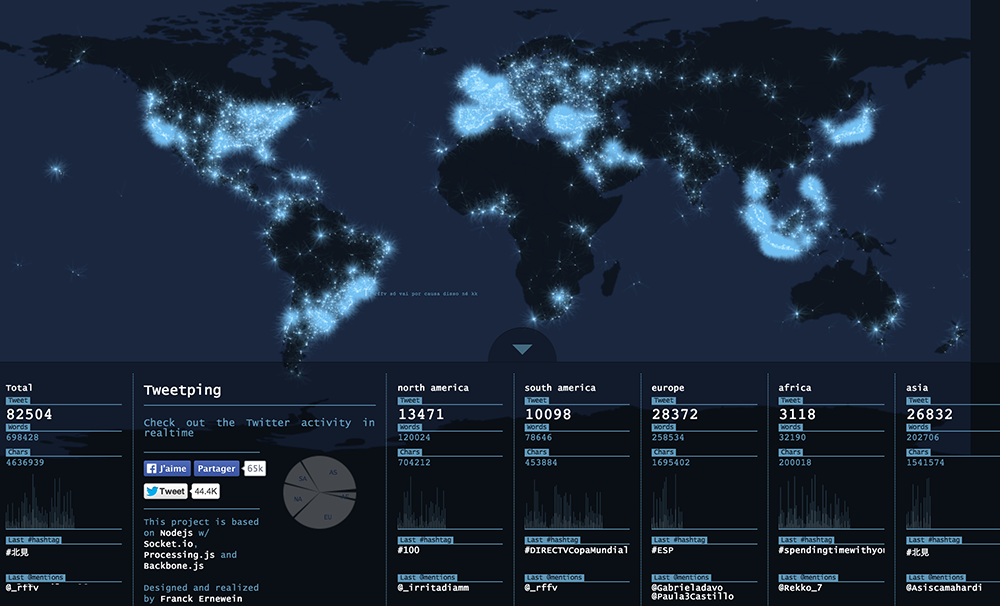Click africa tweet count 3118
This screenshot has height=606, width=1000.
[797, 414]
